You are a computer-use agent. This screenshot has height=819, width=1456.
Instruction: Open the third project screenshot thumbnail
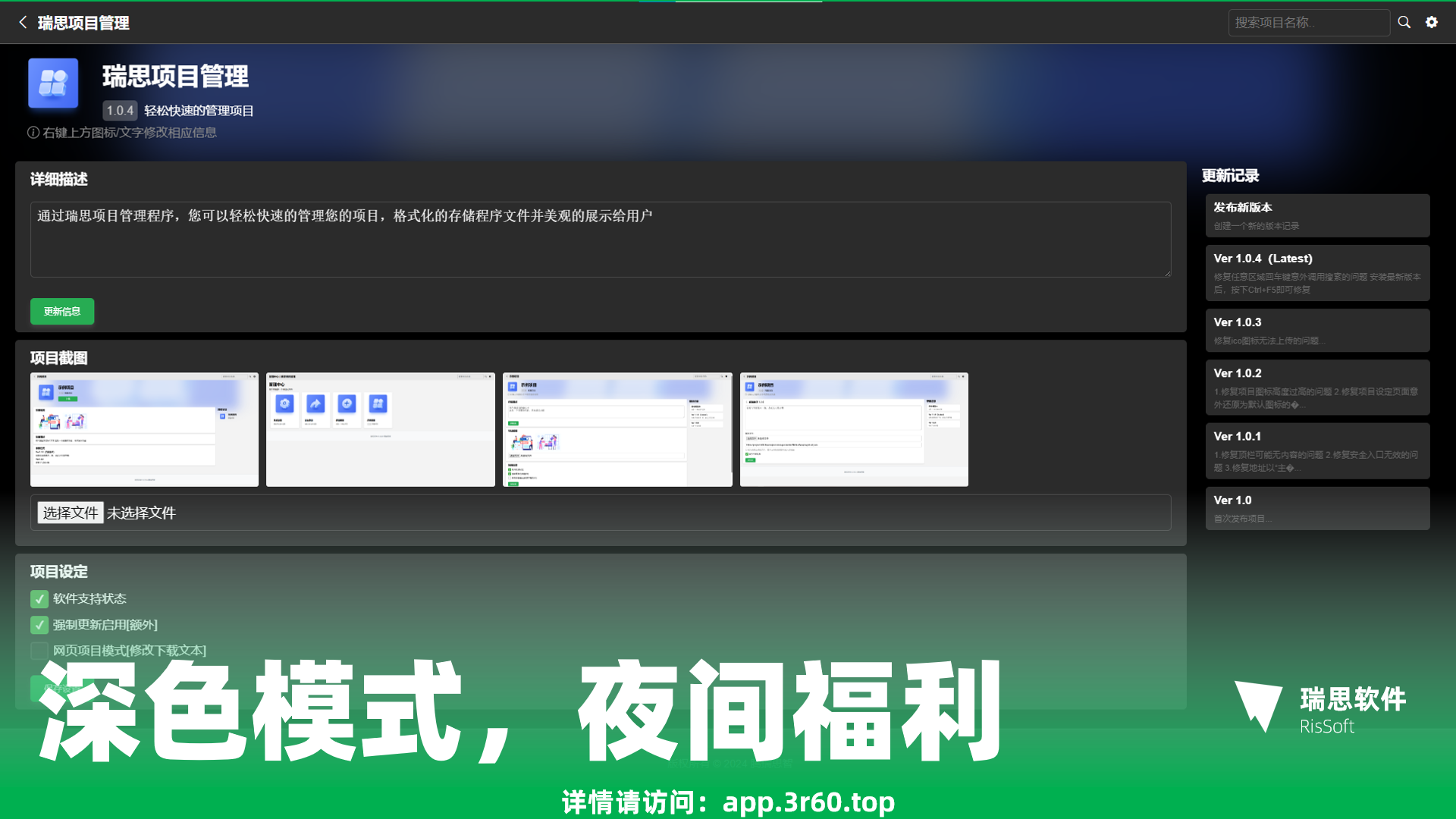(617, 429)
